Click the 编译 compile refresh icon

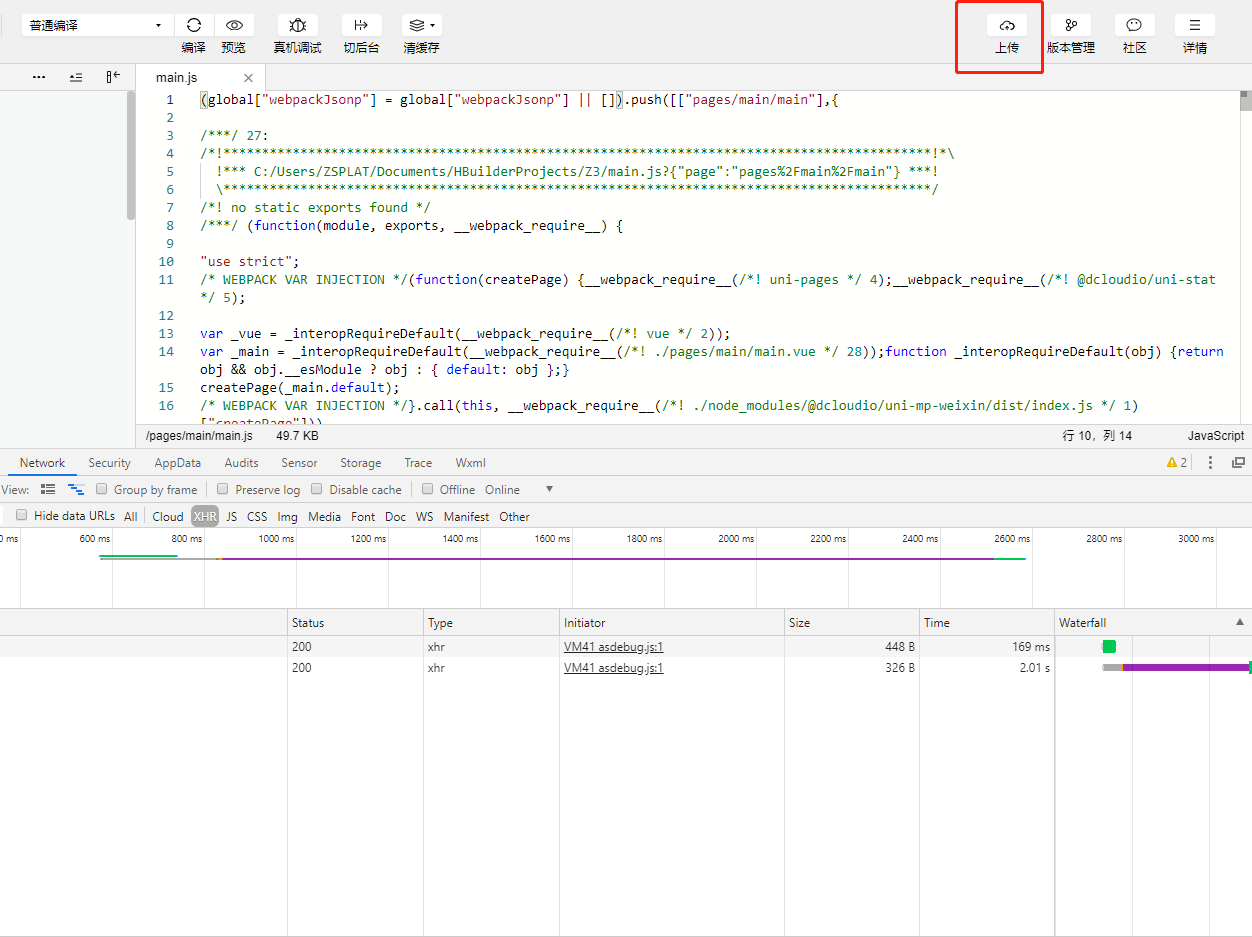194,25
